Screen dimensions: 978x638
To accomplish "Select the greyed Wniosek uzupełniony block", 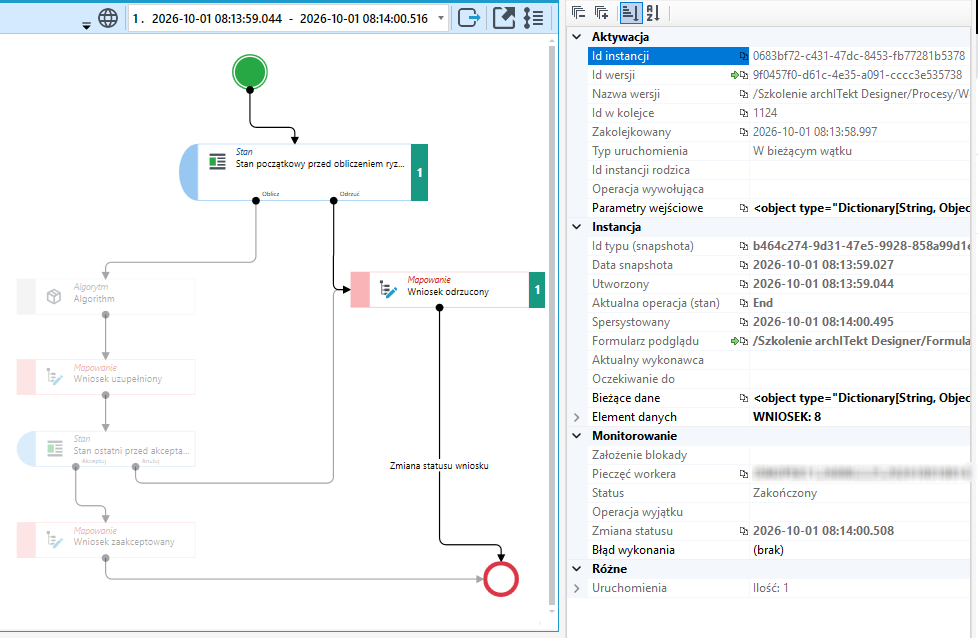I will click(x=106, y=377).
